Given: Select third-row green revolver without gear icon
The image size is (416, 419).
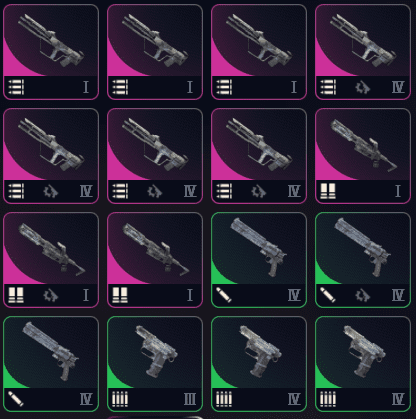Looking at the screenshot, I should [259, 260].
